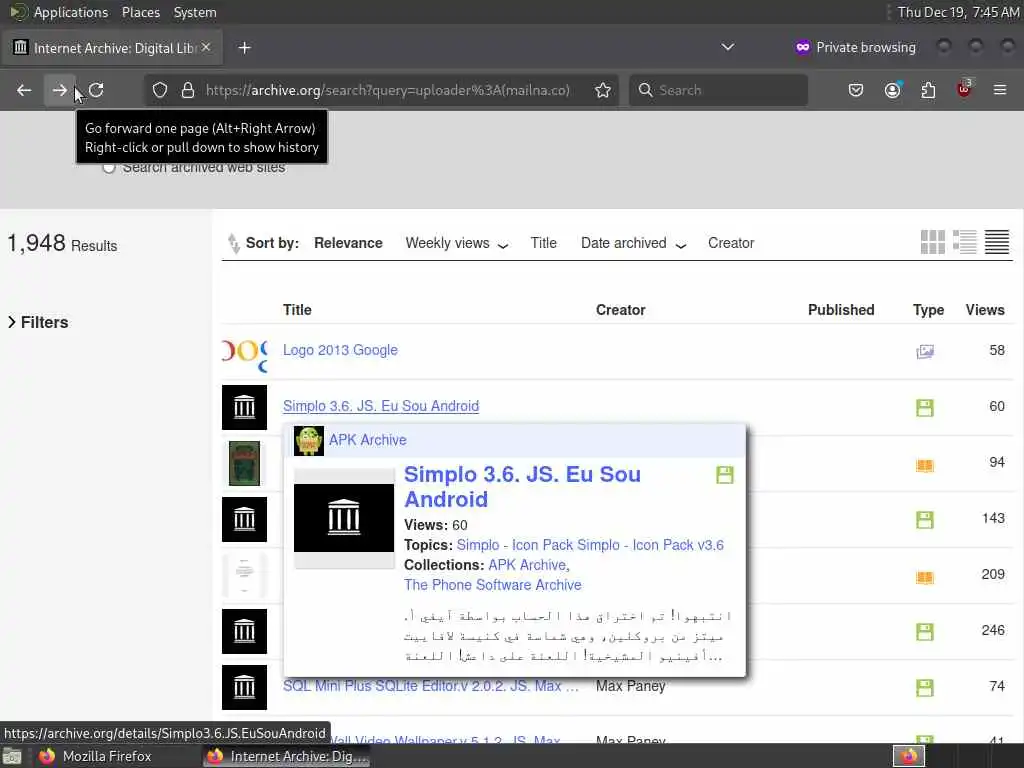Toggle sort direction arrows icon
This screenshot has height=768, width=1024.
coord(233,243)
